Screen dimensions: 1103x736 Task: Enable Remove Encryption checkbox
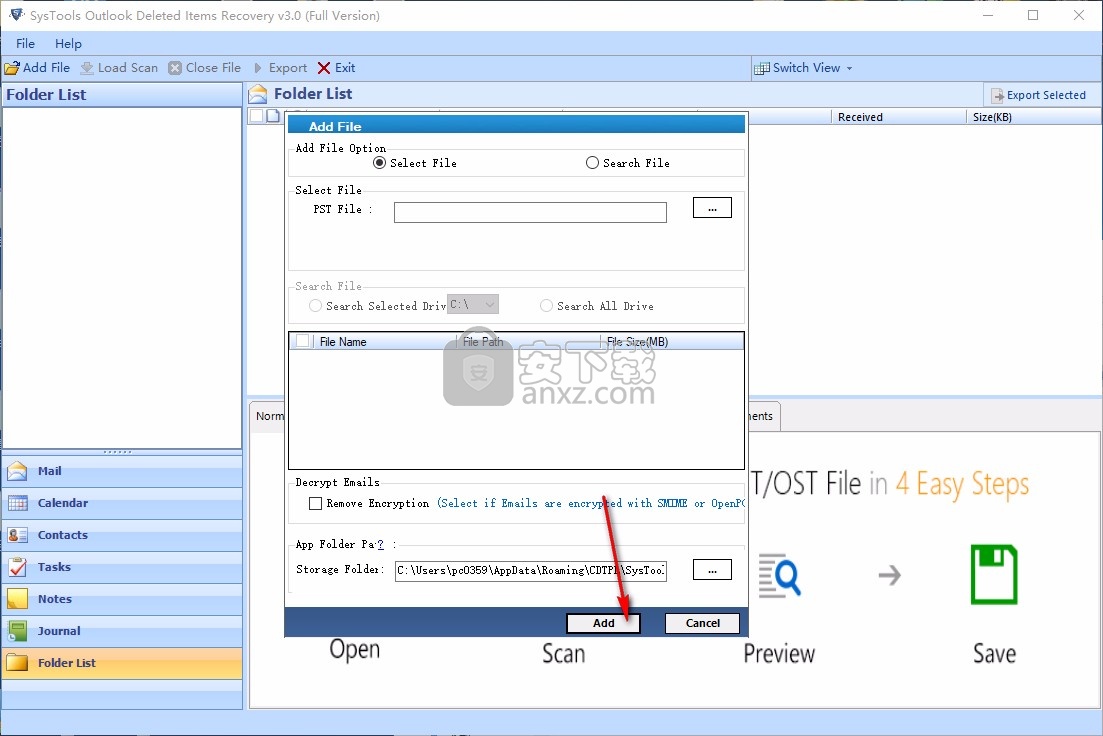click(x=316, y=504)
